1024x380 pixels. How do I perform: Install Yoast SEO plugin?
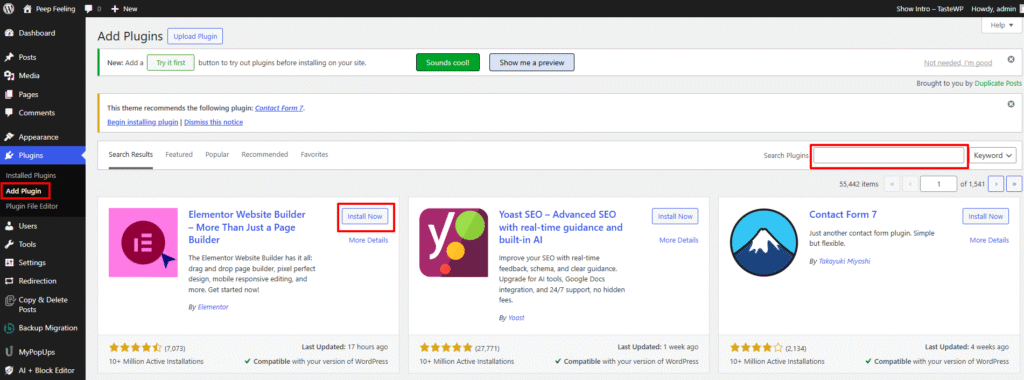click(x=675, y=216)
